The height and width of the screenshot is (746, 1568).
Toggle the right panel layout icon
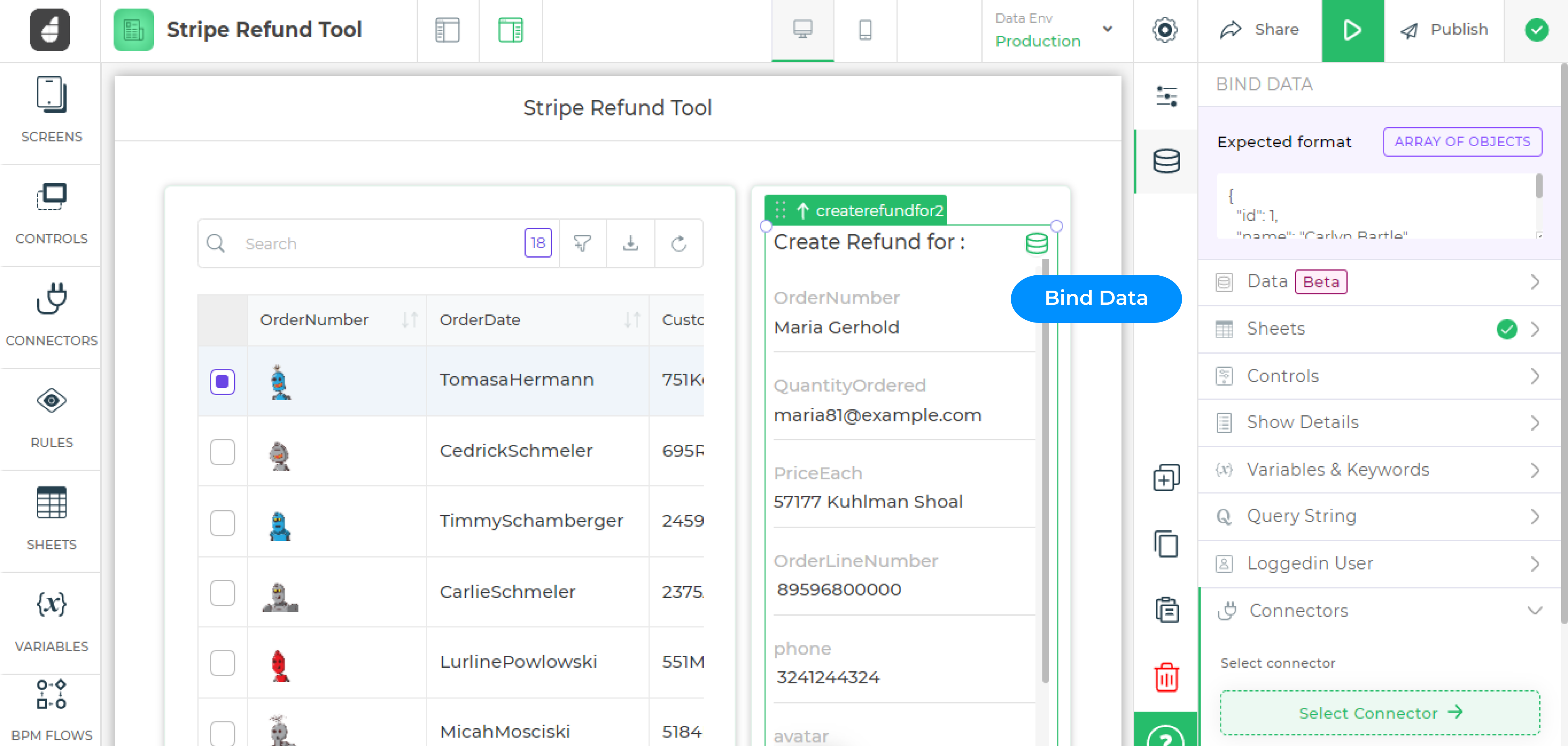(510, 30)
